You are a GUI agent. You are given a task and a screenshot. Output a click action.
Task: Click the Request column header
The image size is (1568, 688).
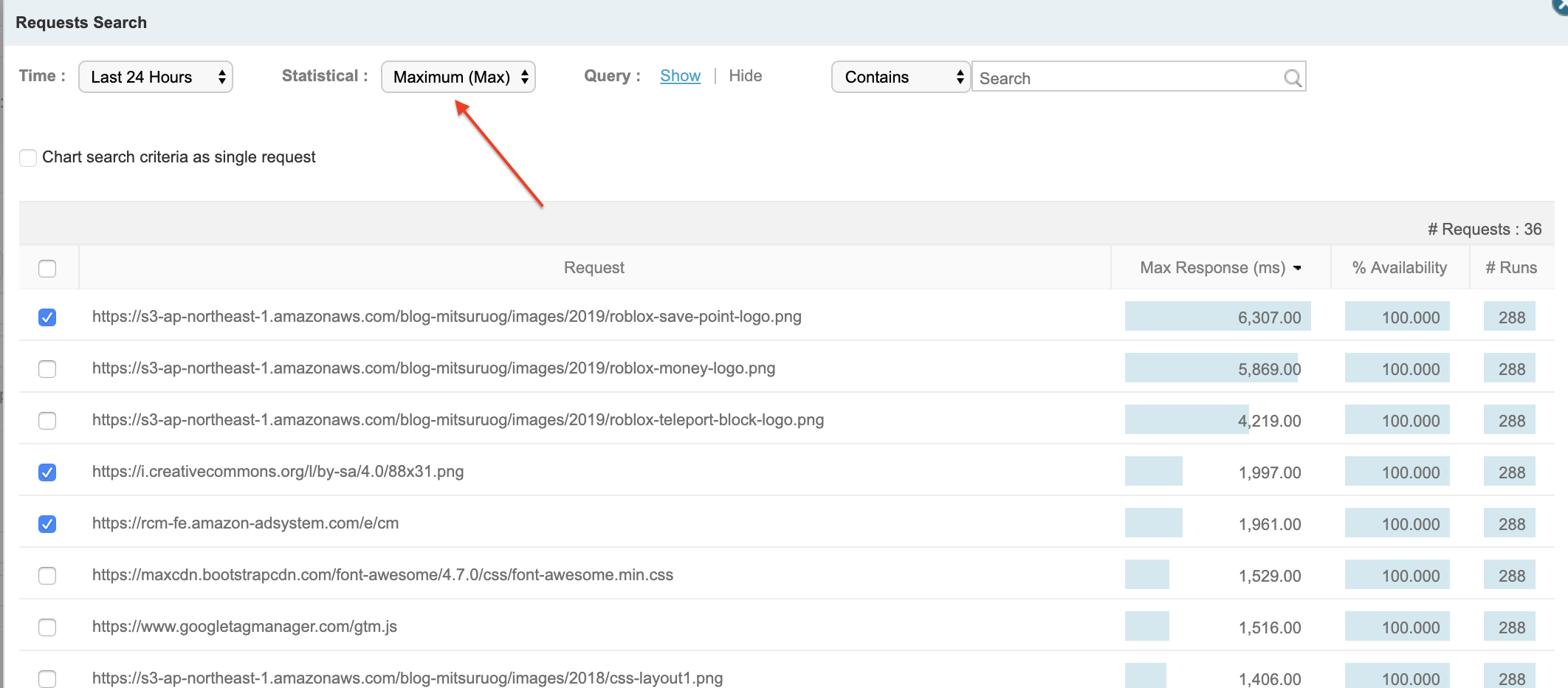point(594,268)
